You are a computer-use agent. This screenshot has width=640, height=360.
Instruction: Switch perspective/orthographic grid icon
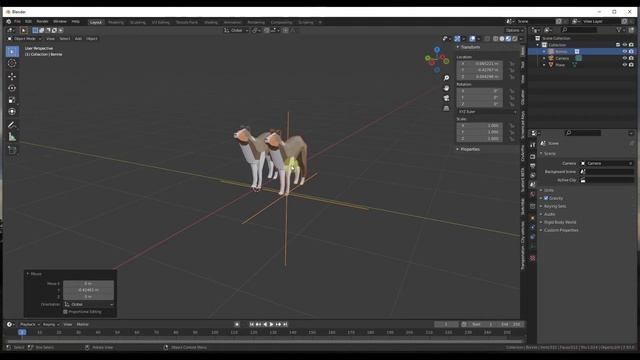pyautogui.click(x=446, y=109)
